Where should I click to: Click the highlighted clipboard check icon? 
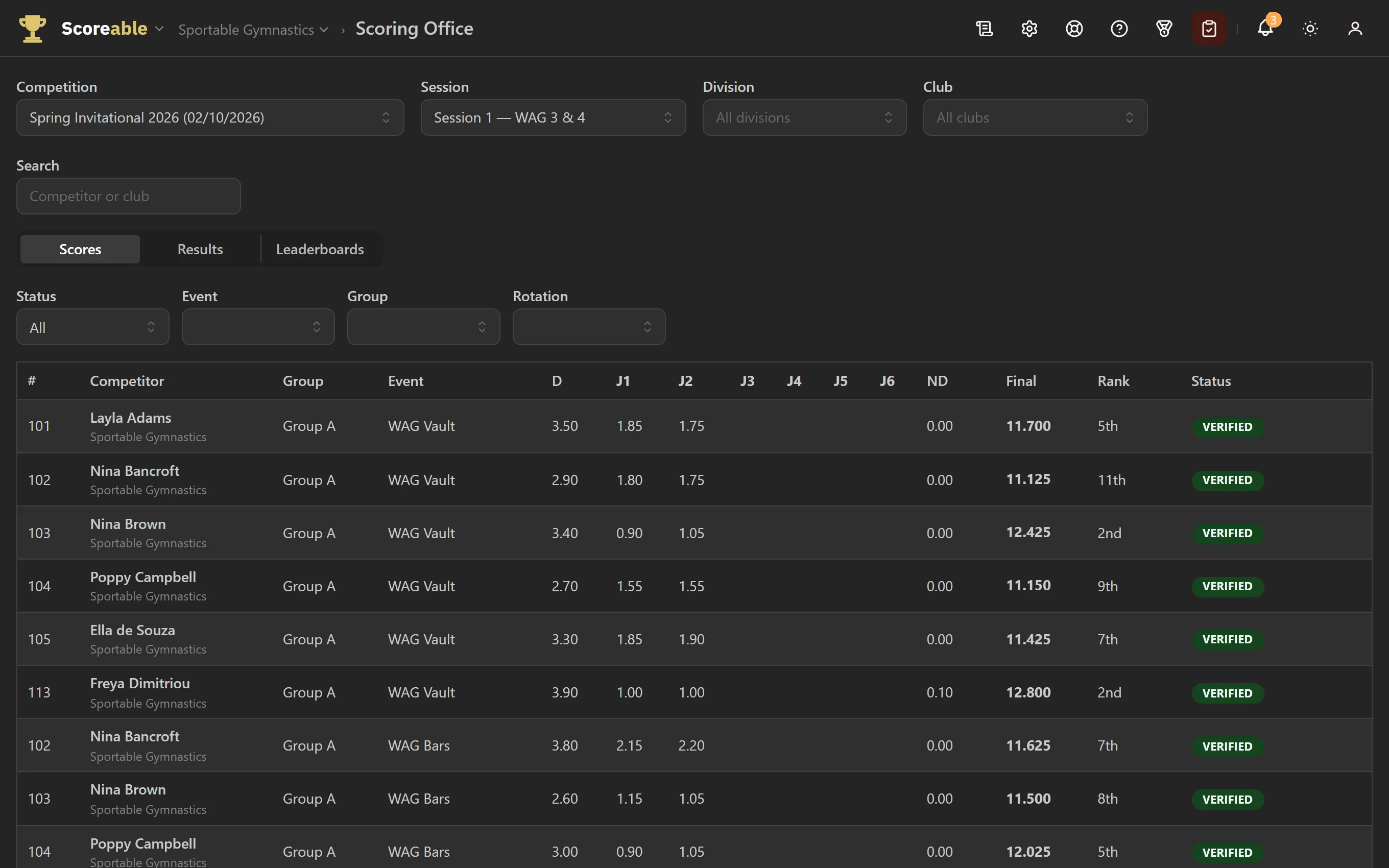point(1209,28)
